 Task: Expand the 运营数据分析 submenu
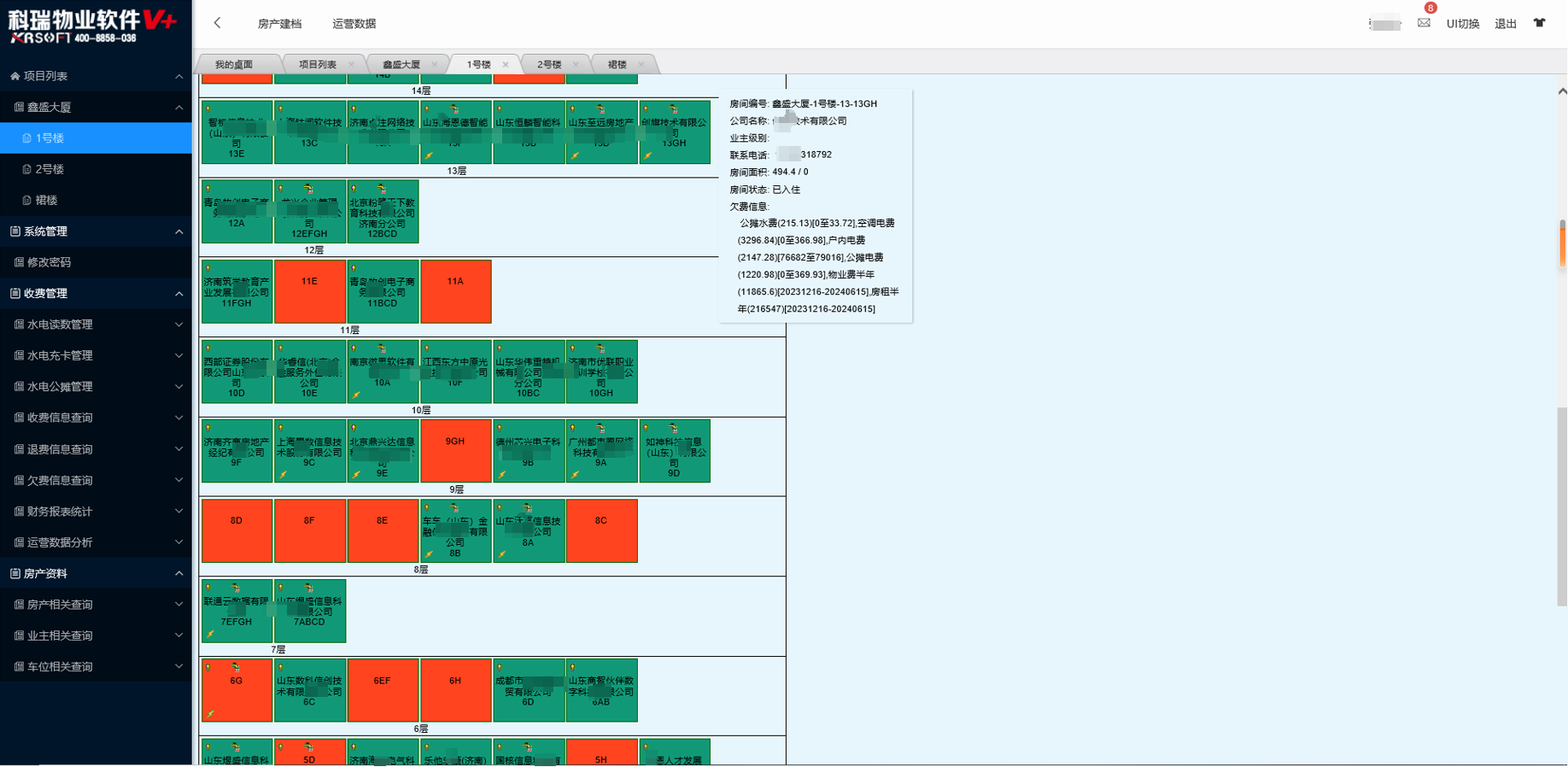pyautogui.click(x=178, y=542)
